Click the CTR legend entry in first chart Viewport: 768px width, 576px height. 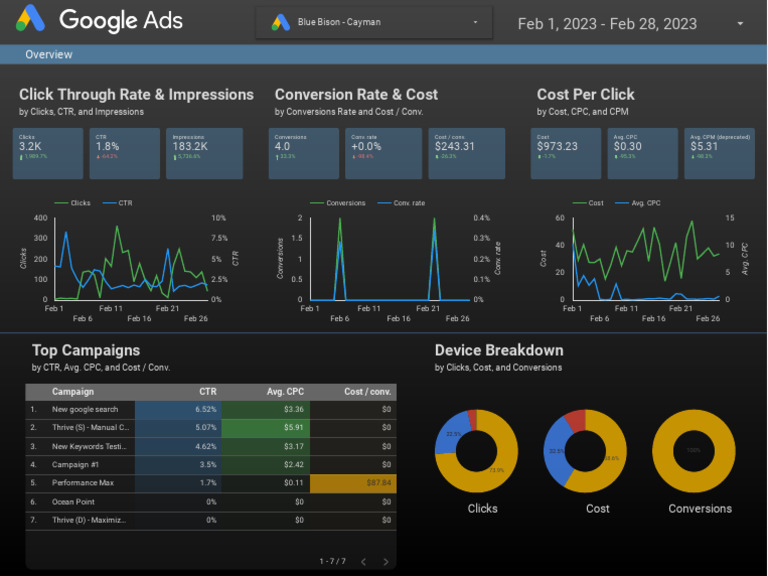pyautogui.click(x=118, y=203)
